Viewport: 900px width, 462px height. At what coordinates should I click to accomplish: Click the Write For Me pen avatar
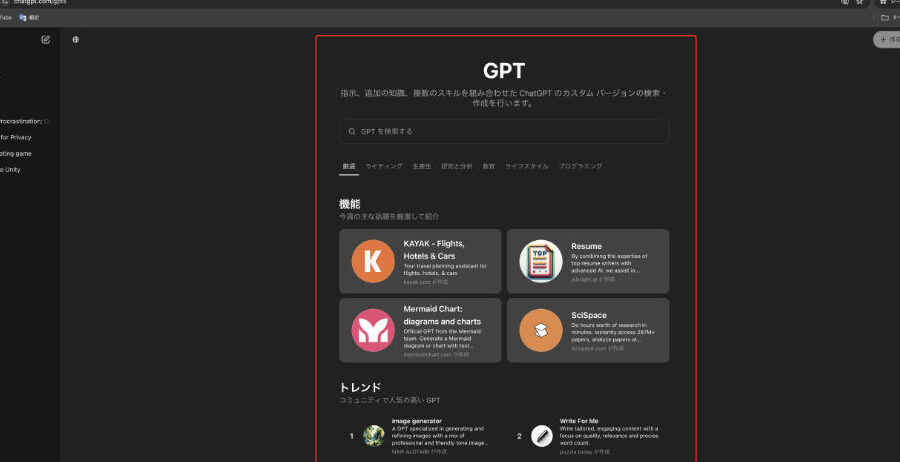coord(541,436)
